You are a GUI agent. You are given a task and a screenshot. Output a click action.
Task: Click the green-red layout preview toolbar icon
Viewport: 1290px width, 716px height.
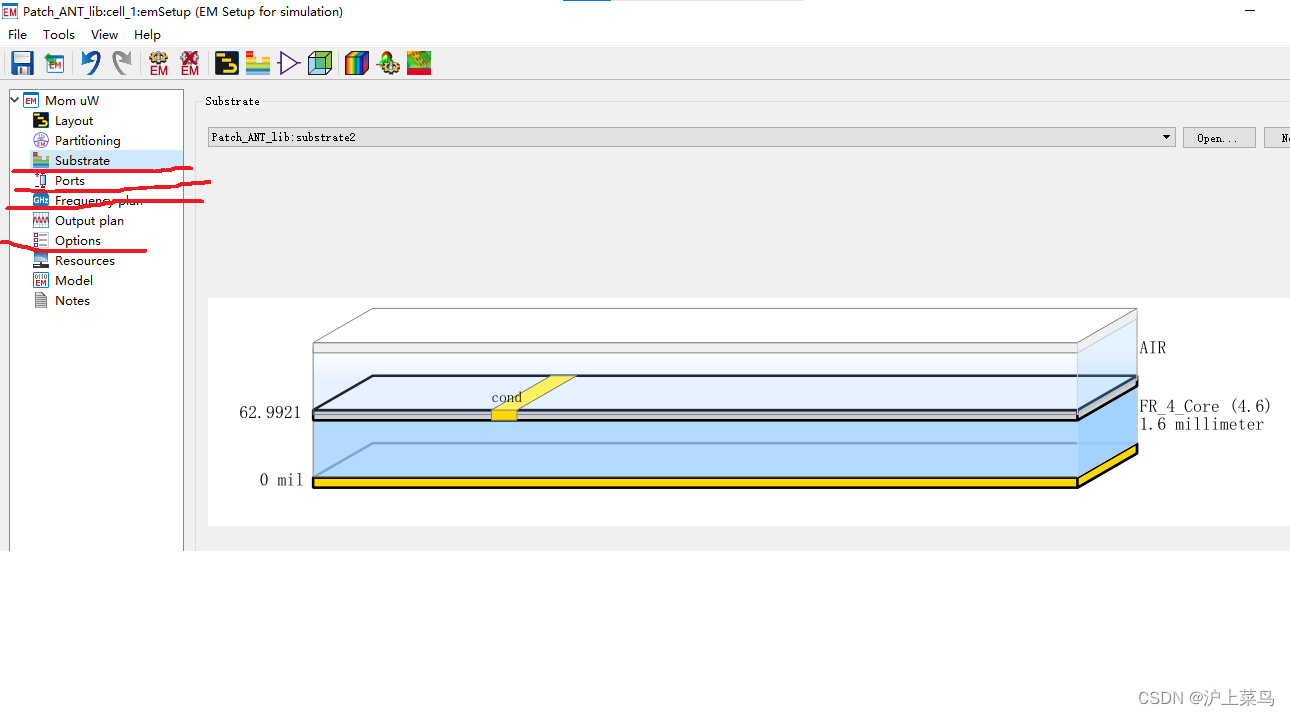[419, 64]
